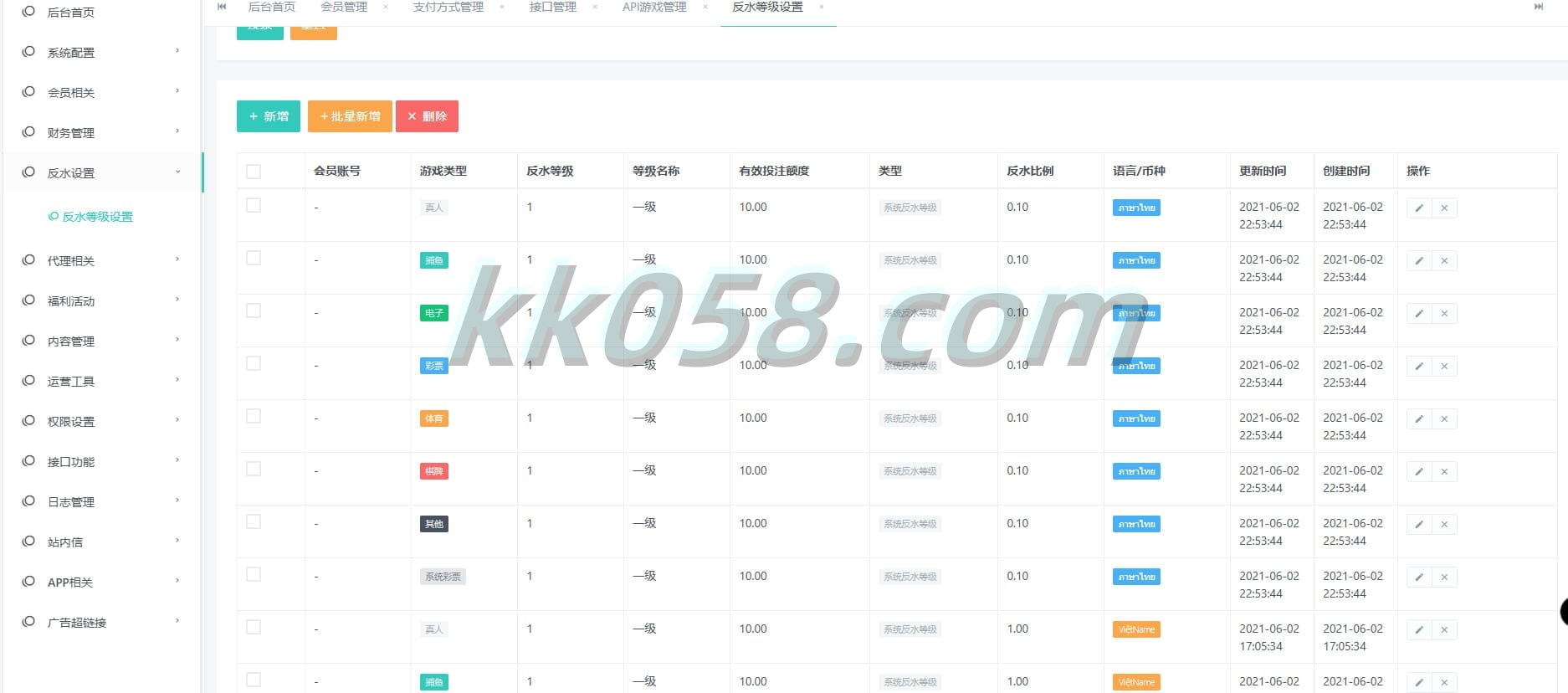
Task: Edit the 体育 game type row
Action: [x=1419, y=418]
